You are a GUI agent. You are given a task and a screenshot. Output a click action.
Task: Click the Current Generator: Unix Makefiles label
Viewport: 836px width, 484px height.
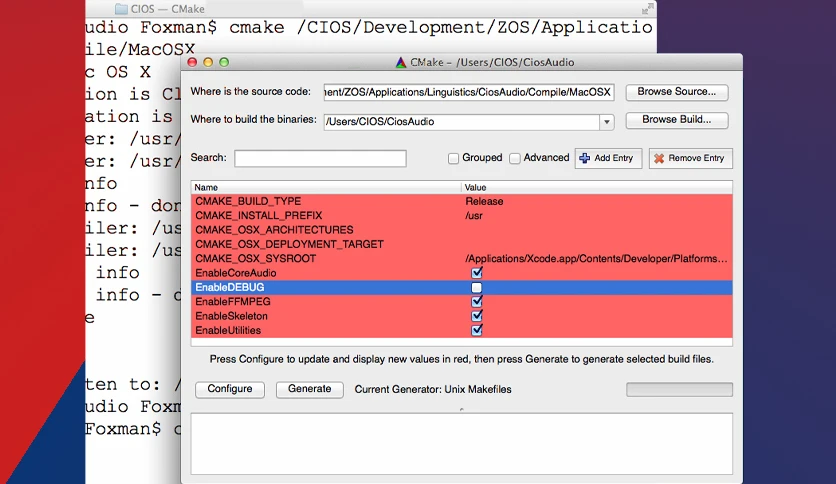pyautogui.click(x=433, y=390)
